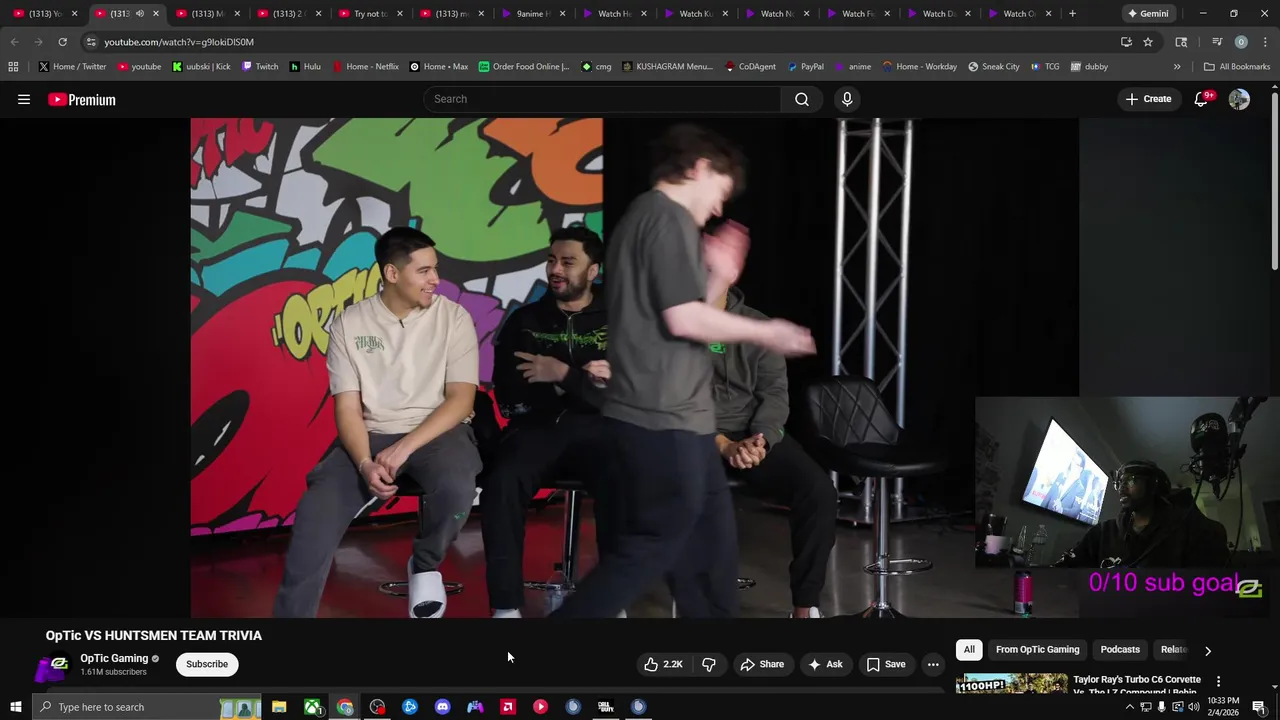Switch to the 9anime browser tab

click(x=535, y=14)
